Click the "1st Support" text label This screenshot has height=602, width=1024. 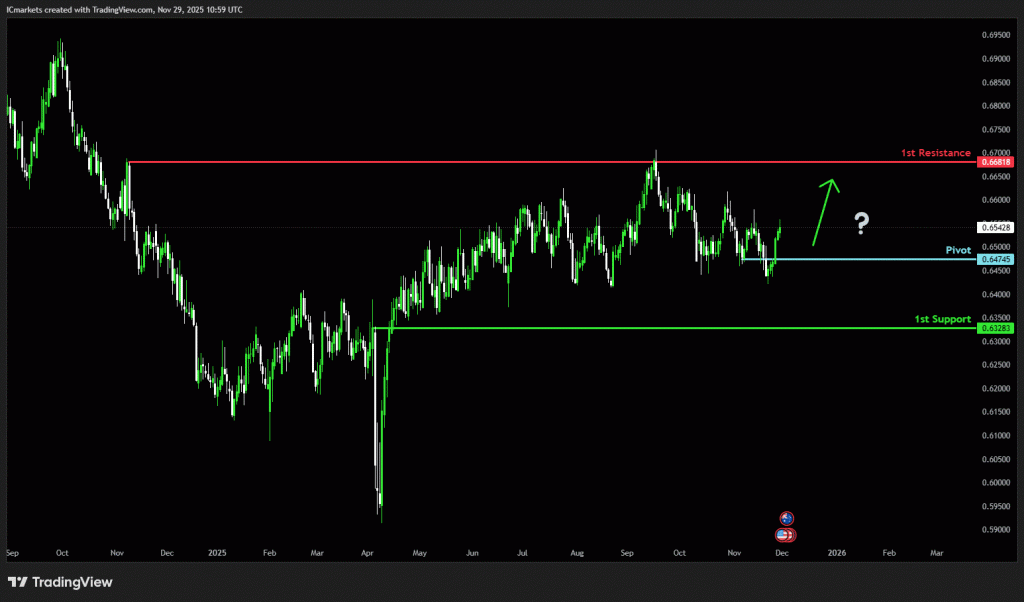(x=942, y=319)
